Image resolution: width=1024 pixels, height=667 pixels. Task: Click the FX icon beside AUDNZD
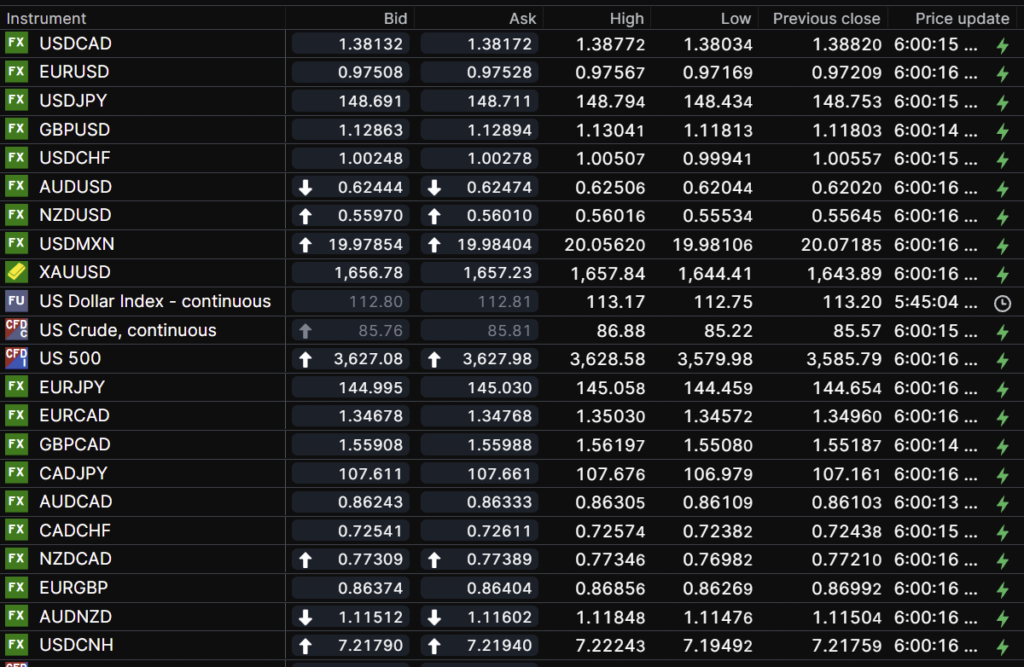(16, 616)
